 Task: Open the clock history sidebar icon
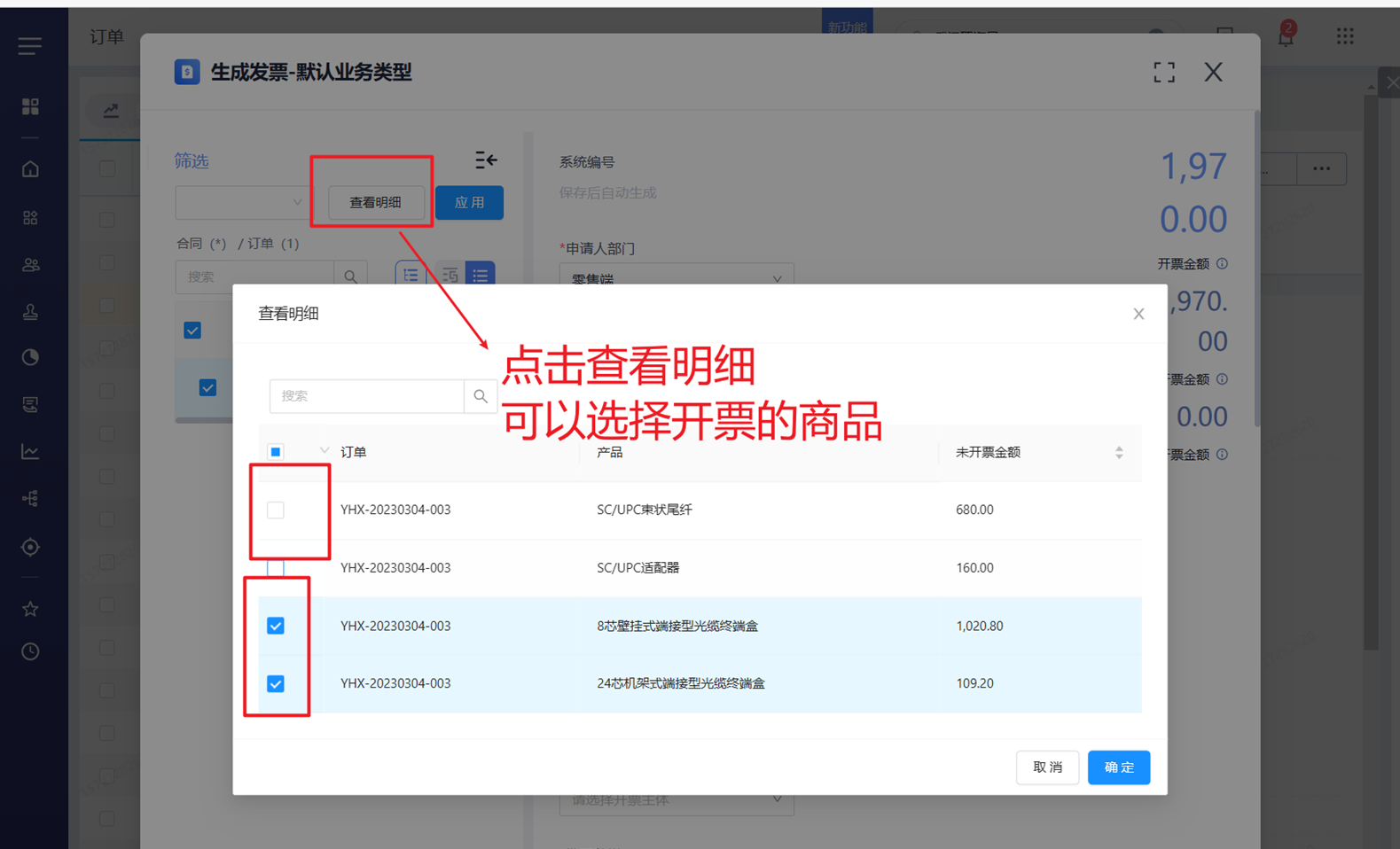30,651
